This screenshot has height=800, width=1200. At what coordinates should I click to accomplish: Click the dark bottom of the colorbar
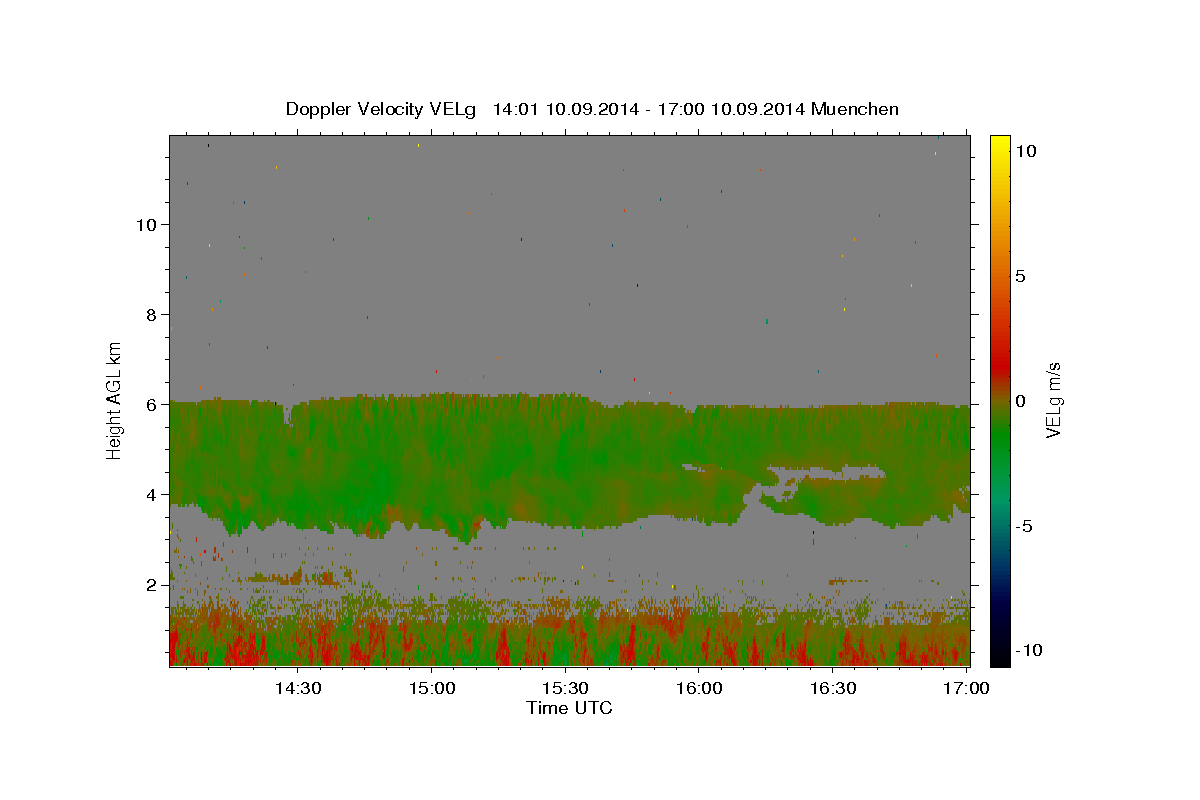(x=1000, y=650)
